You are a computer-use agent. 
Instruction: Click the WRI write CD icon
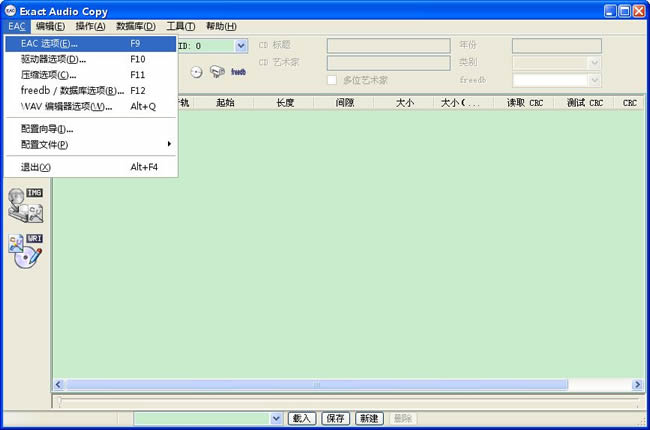tap(26, 251)
